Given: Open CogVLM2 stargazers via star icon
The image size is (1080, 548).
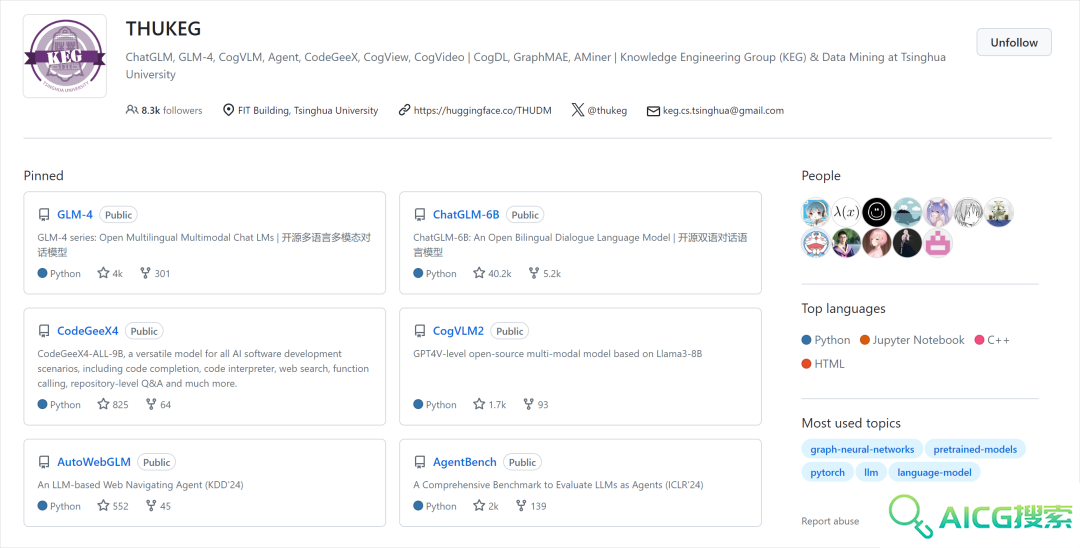Looking at the screenshot, I should (479, 404).
